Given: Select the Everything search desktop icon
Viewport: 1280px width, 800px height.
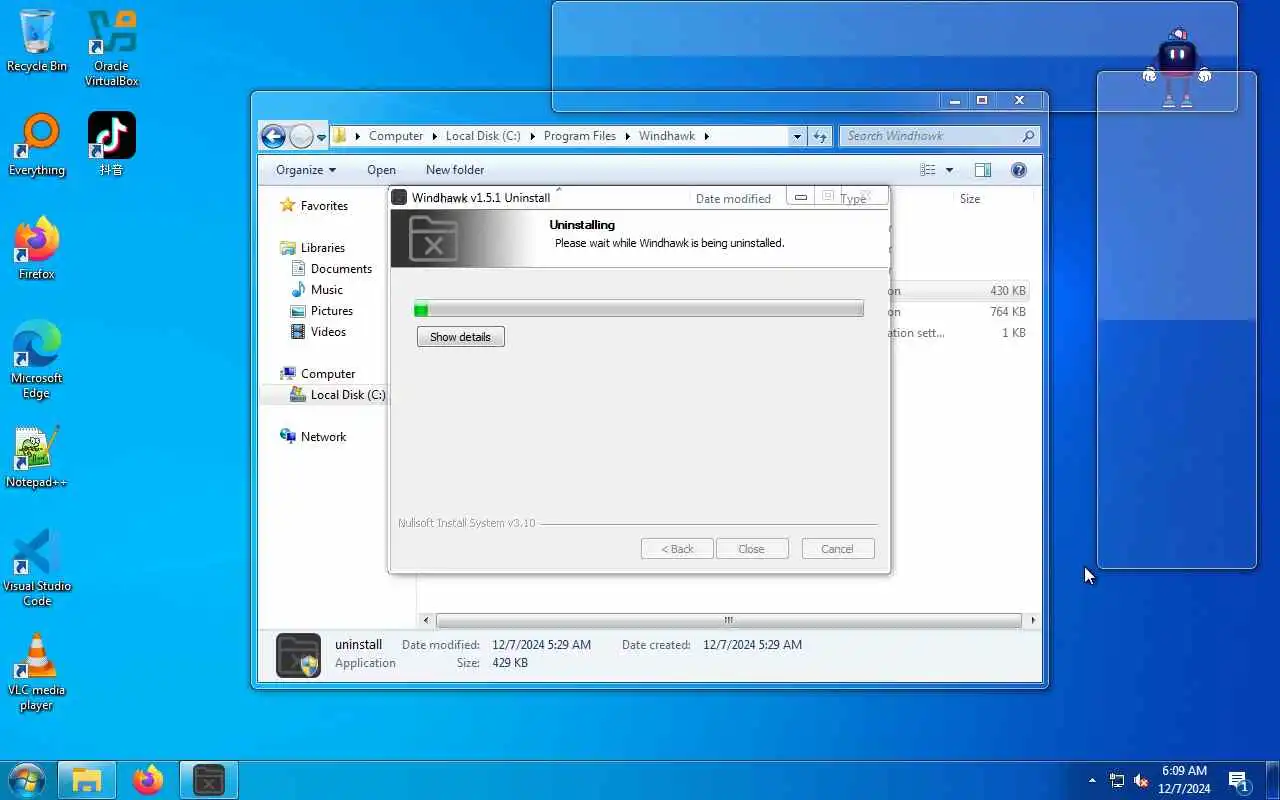Looking at the screenshot, I should click(37, 145).
